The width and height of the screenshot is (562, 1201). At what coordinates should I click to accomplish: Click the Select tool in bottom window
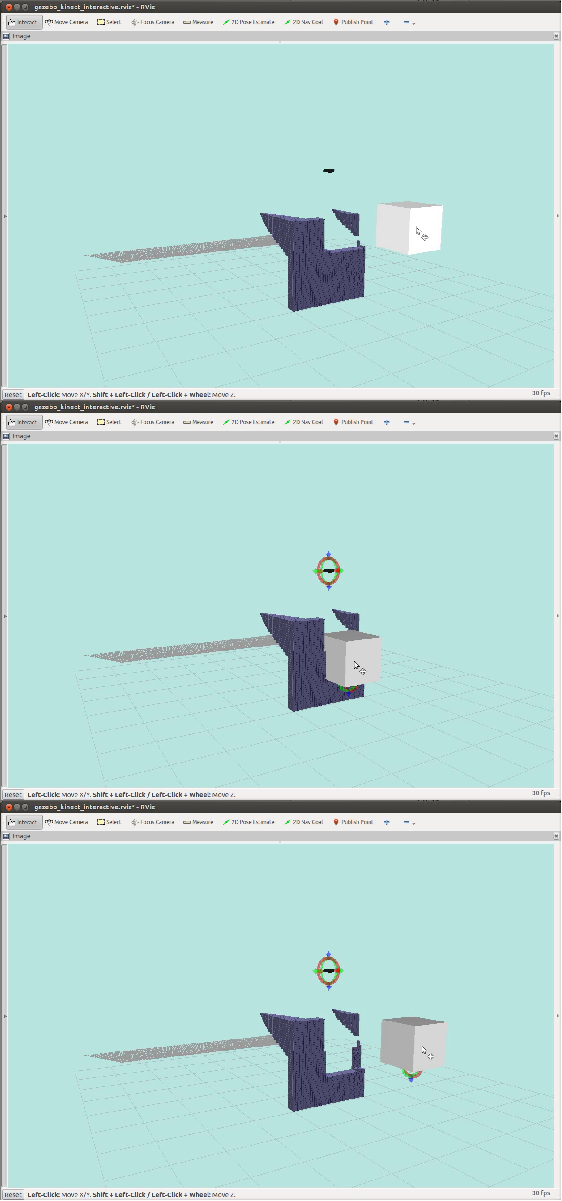tap(109, 821)
